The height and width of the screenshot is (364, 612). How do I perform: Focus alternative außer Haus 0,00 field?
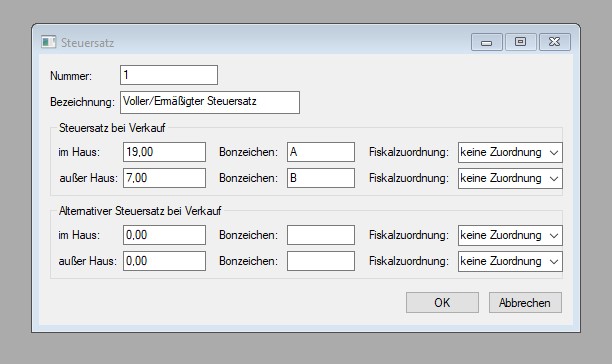[164, 261]
